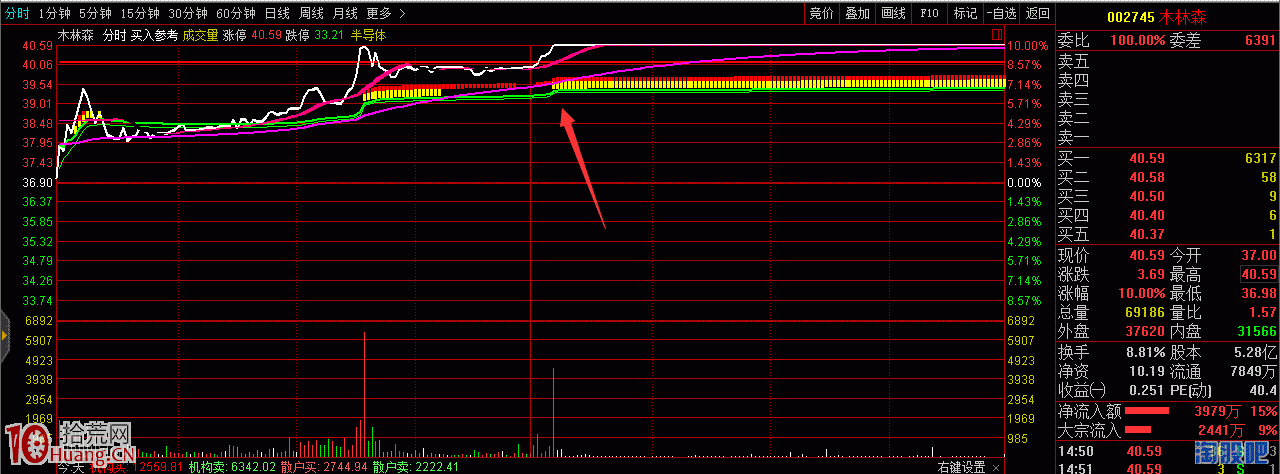Click the 委差 6391 value
1280x474 pixels.
[1259, 41]
